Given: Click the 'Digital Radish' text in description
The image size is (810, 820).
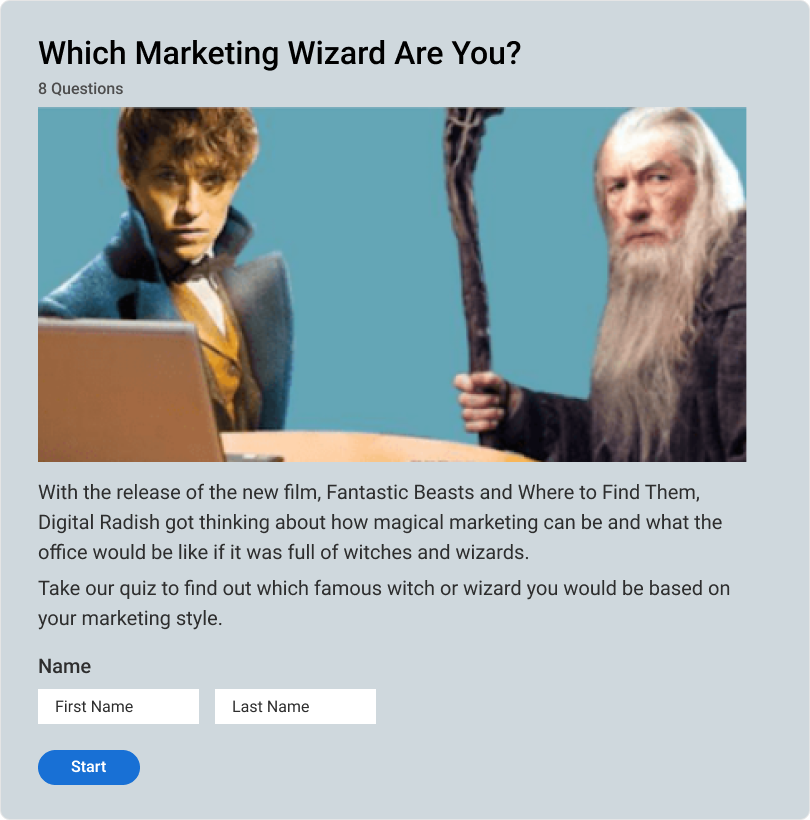Looking at the screenshot, I should coord(99,522).
